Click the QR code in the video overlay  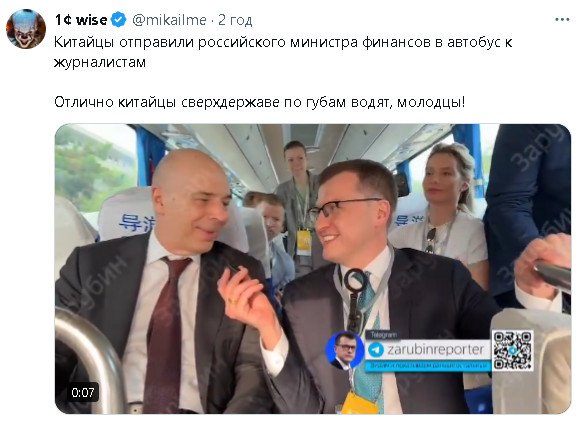pyautogui.click(x=512, y=350)
